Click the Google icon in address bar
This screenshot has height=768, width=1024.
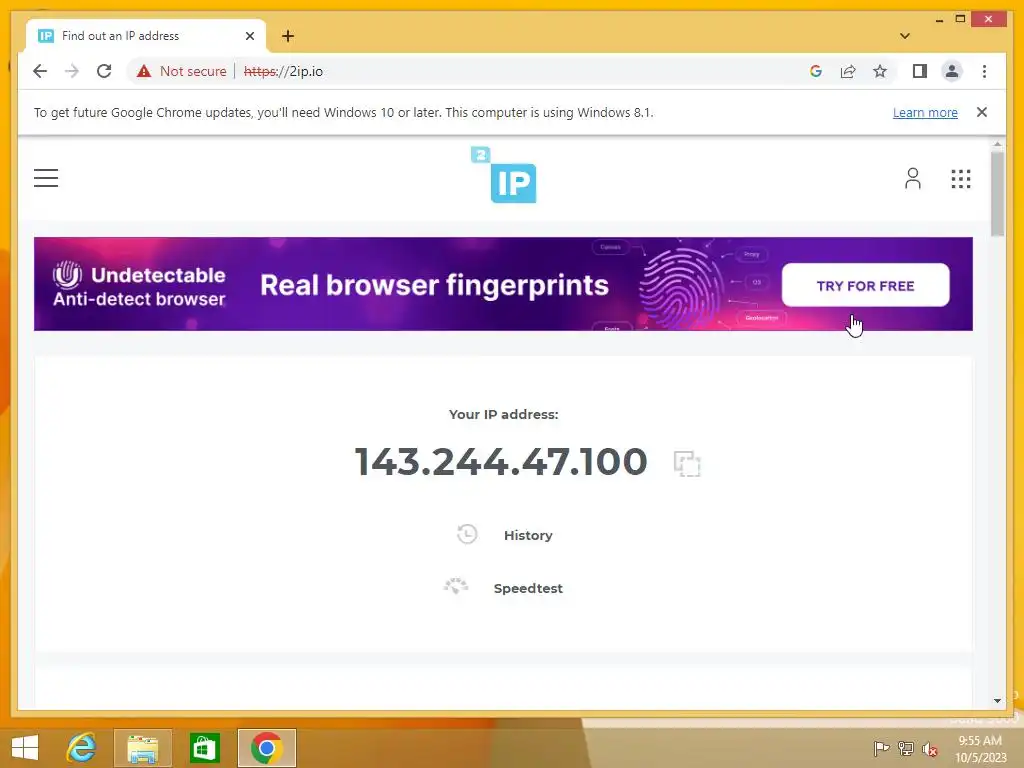point(816,71)
